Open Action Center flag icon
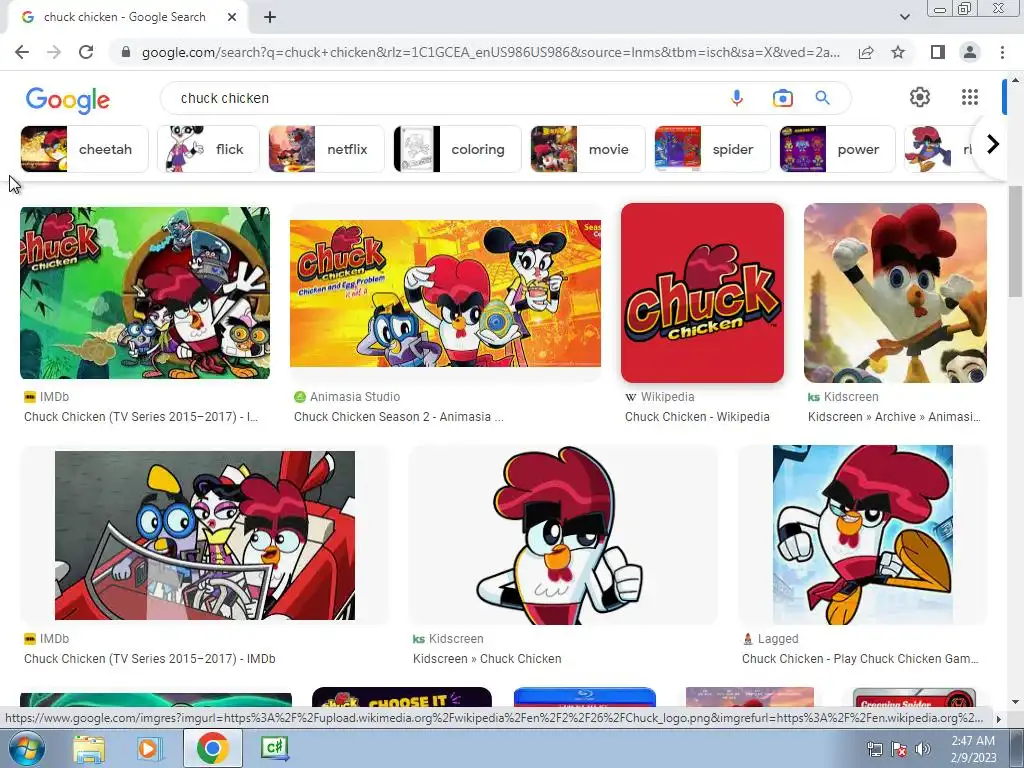The width and height of the screenshot is (1024, 768). [899, 749]
